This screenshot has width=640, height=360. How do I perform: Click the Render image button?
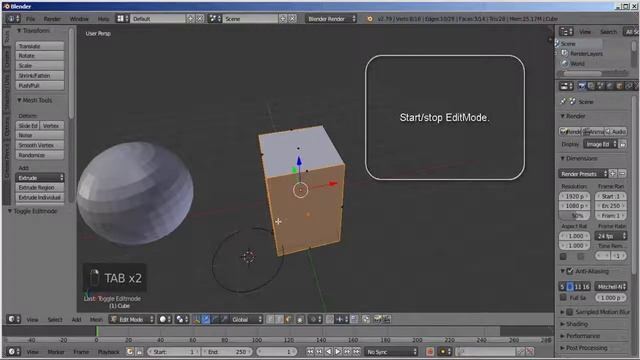(x=570, y=131)
